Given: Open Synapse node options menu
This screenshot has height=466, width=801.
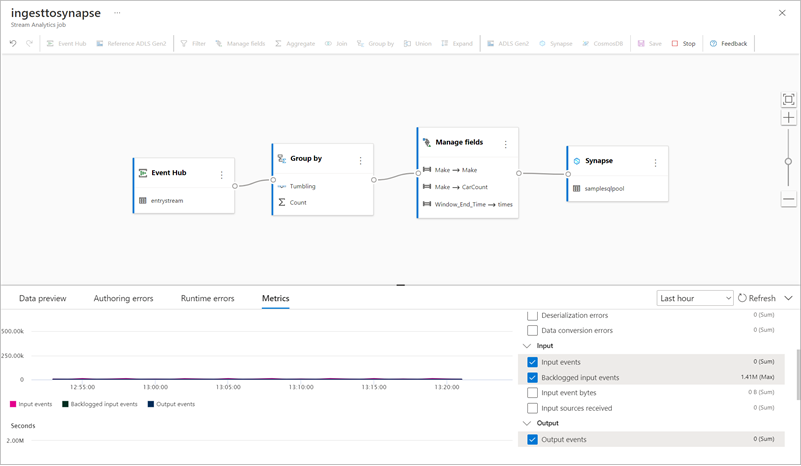Looking at the screenshot, I should click(x=655, y=163).
